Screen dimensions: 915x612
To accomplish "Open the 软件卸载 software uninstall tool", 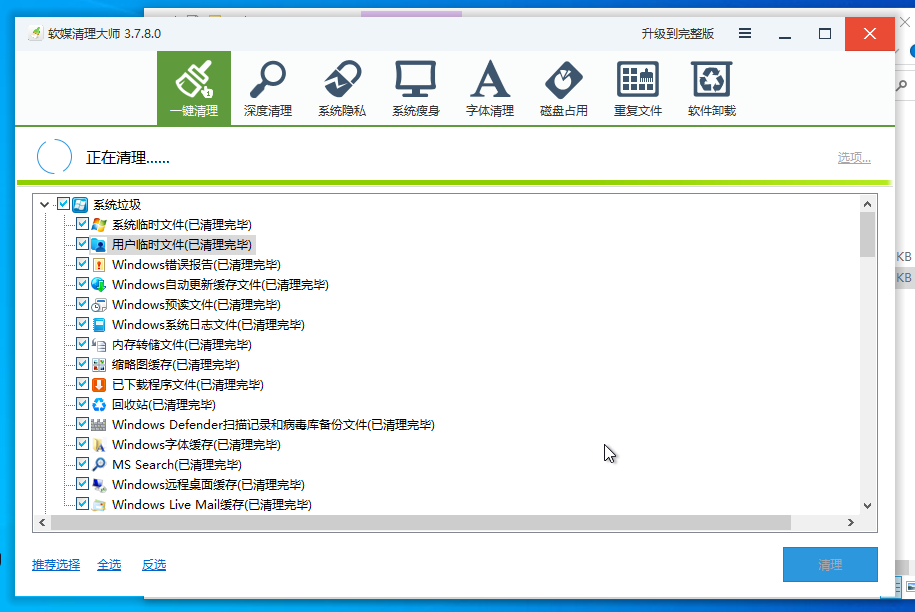I will 712,87.
